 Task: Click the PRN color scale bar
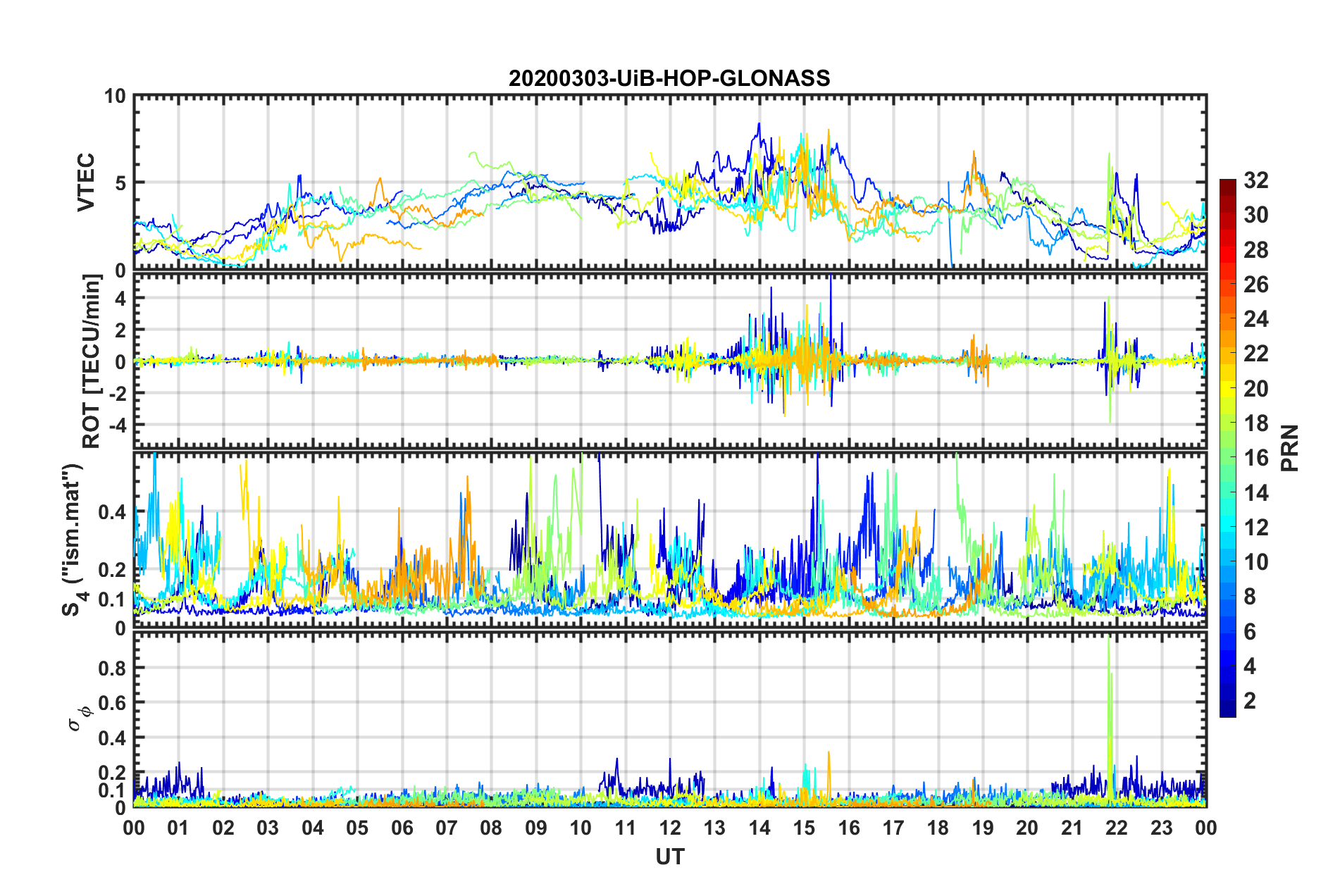[1227, 448]
